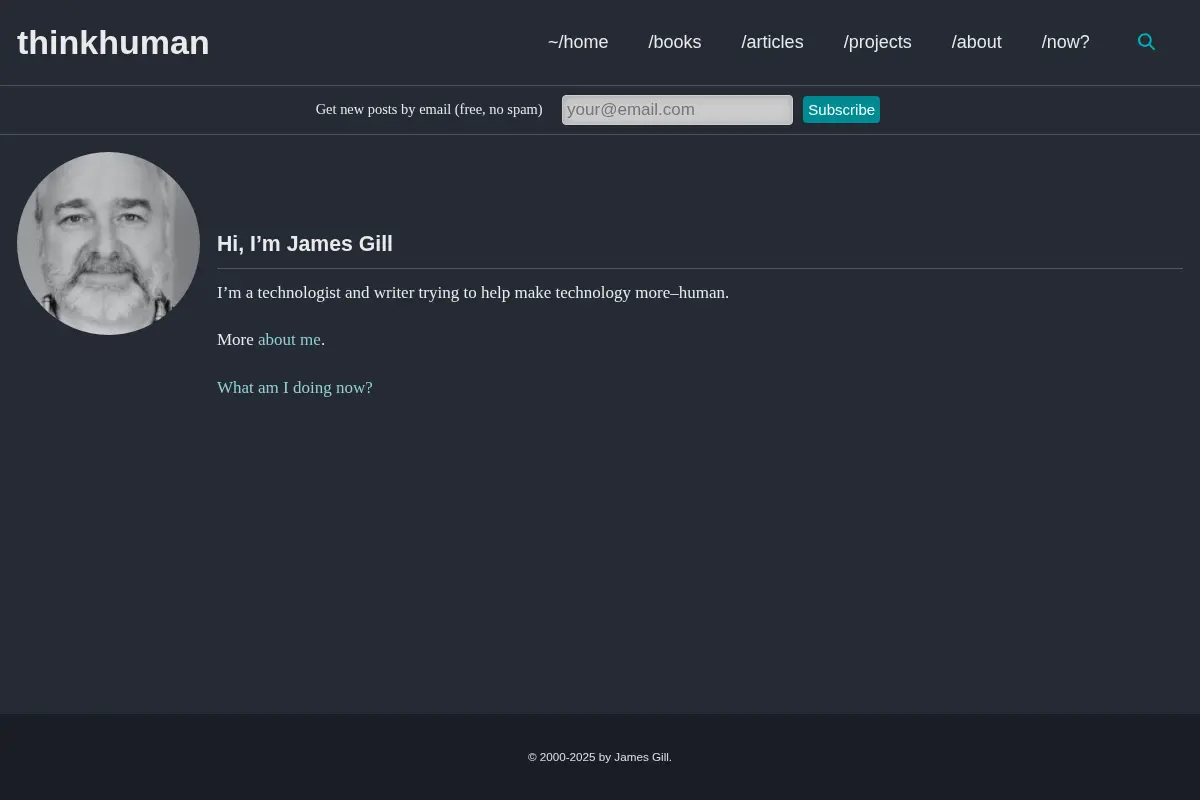Open the /books page
Screen dimensions: 1200x800
pos(675,42)
